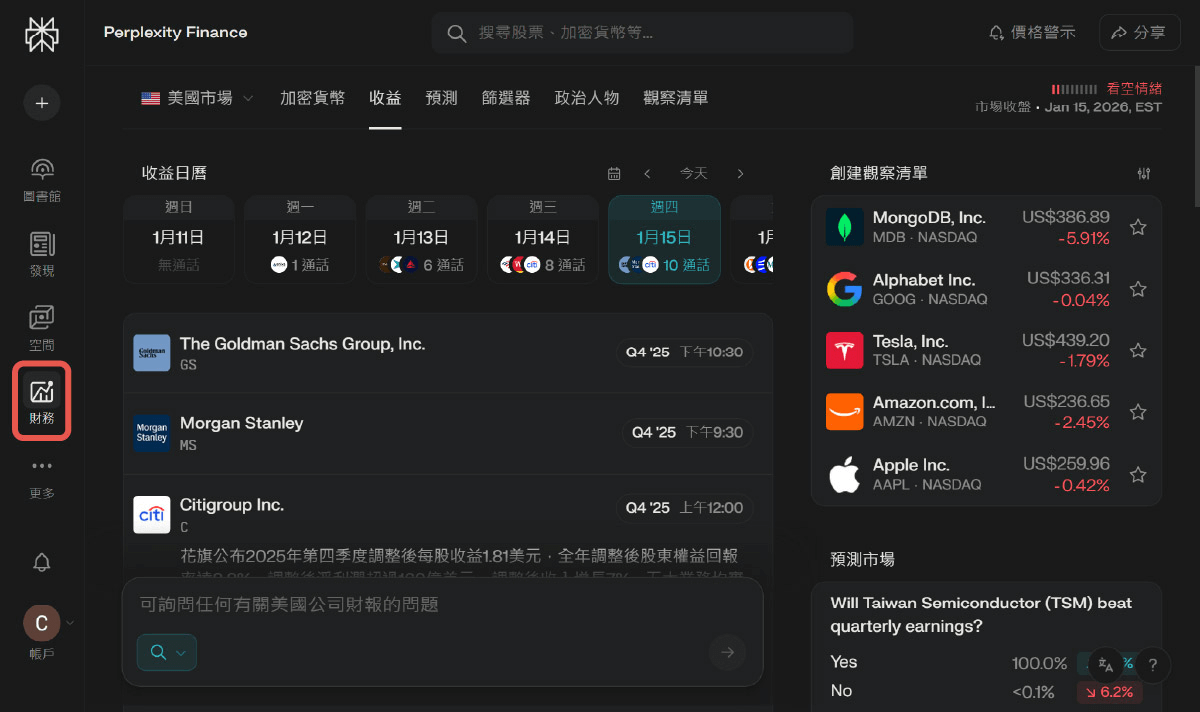Star the Tesla, Inc. watchlist entry
Viewport: 1200px width, 712px height.
1138,350
